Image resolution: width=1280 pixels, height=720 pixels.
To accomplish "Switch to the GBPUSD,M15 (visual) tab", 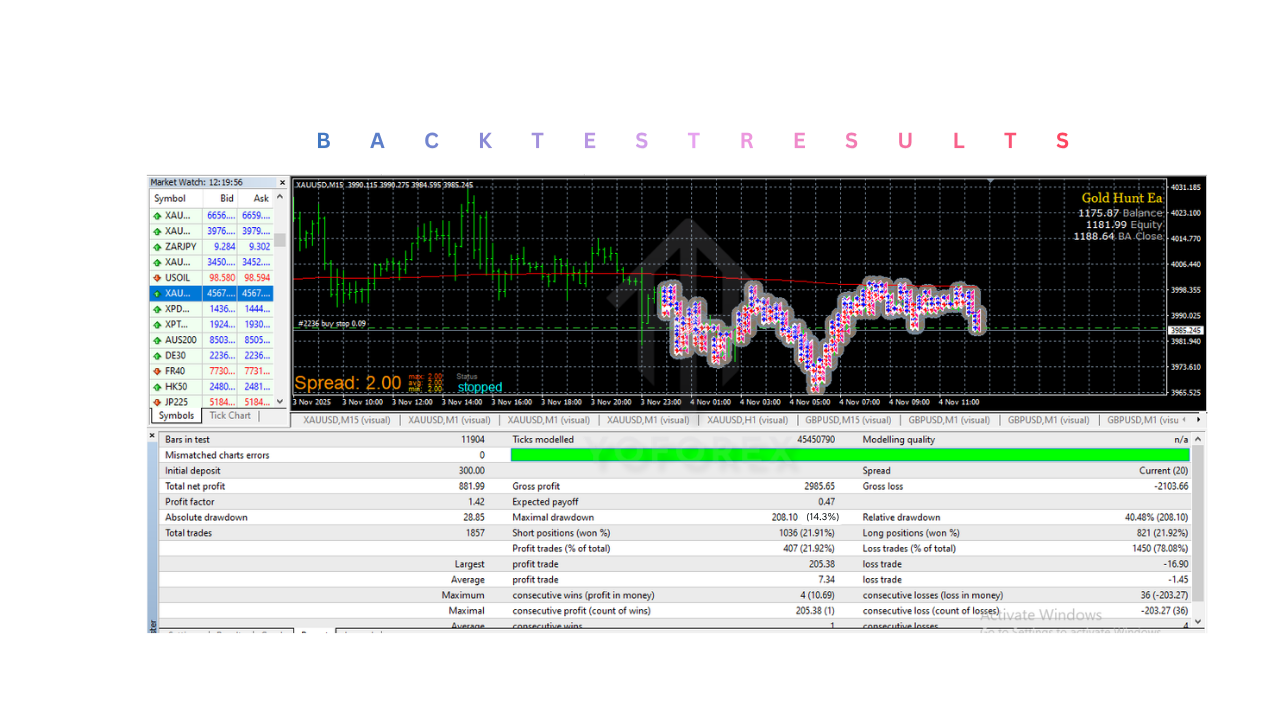I will [850, 420].
